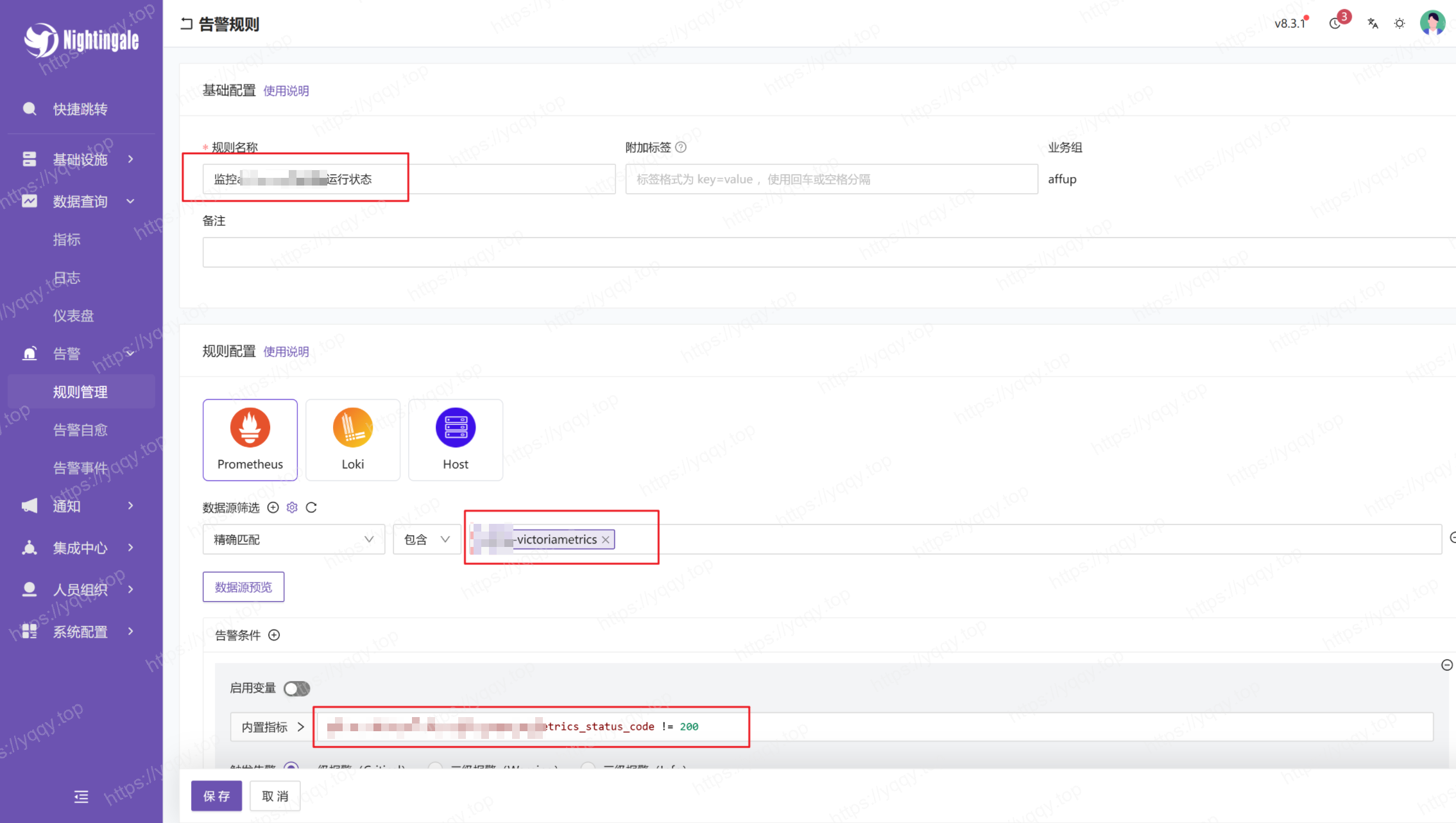Screen dimensions: 1456x823
Task: Open 规则管理 in the sidebar
Action: click(x=80, y=392)
